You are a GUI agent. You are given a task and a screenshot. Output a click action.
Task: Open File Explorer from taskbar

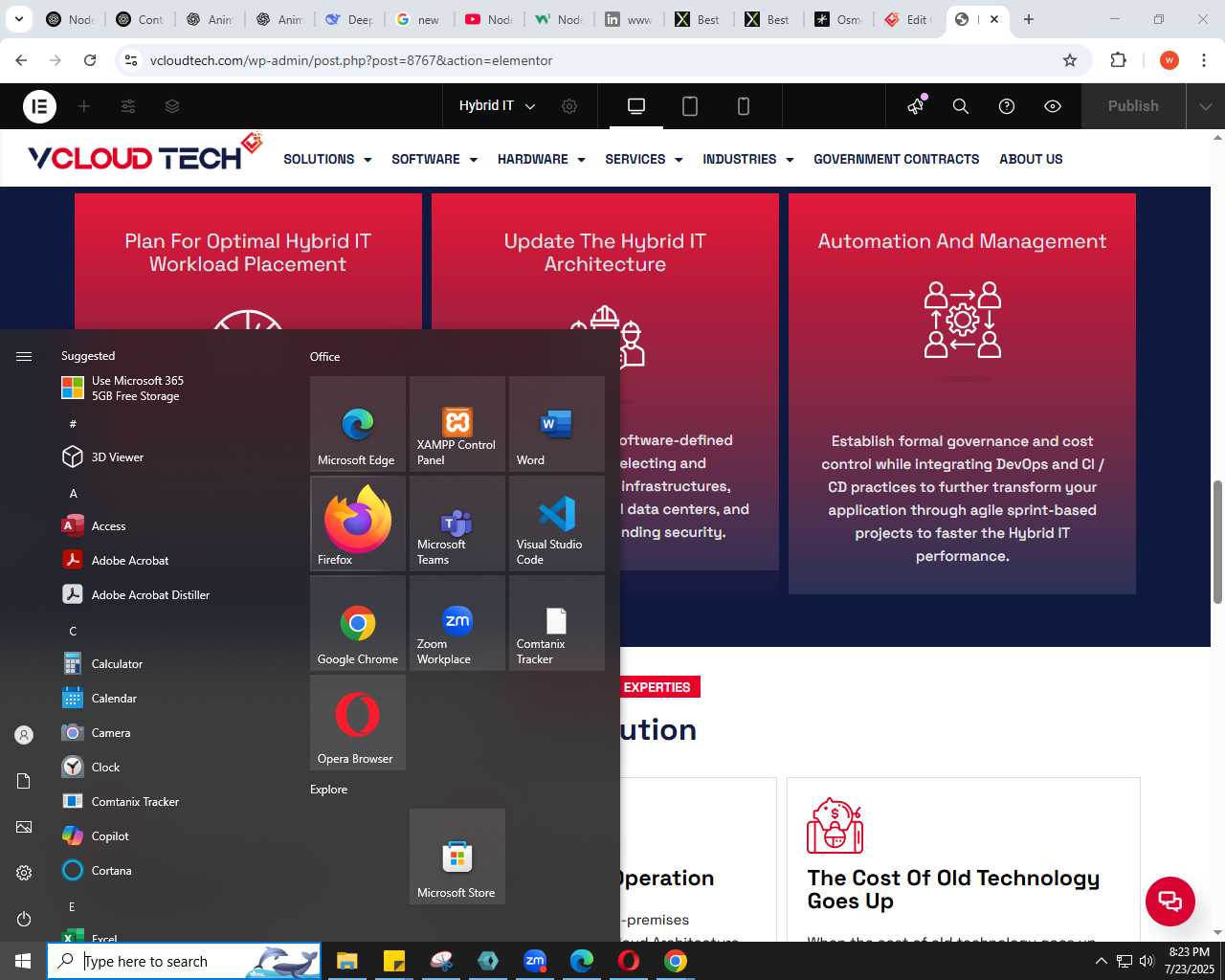346,961
